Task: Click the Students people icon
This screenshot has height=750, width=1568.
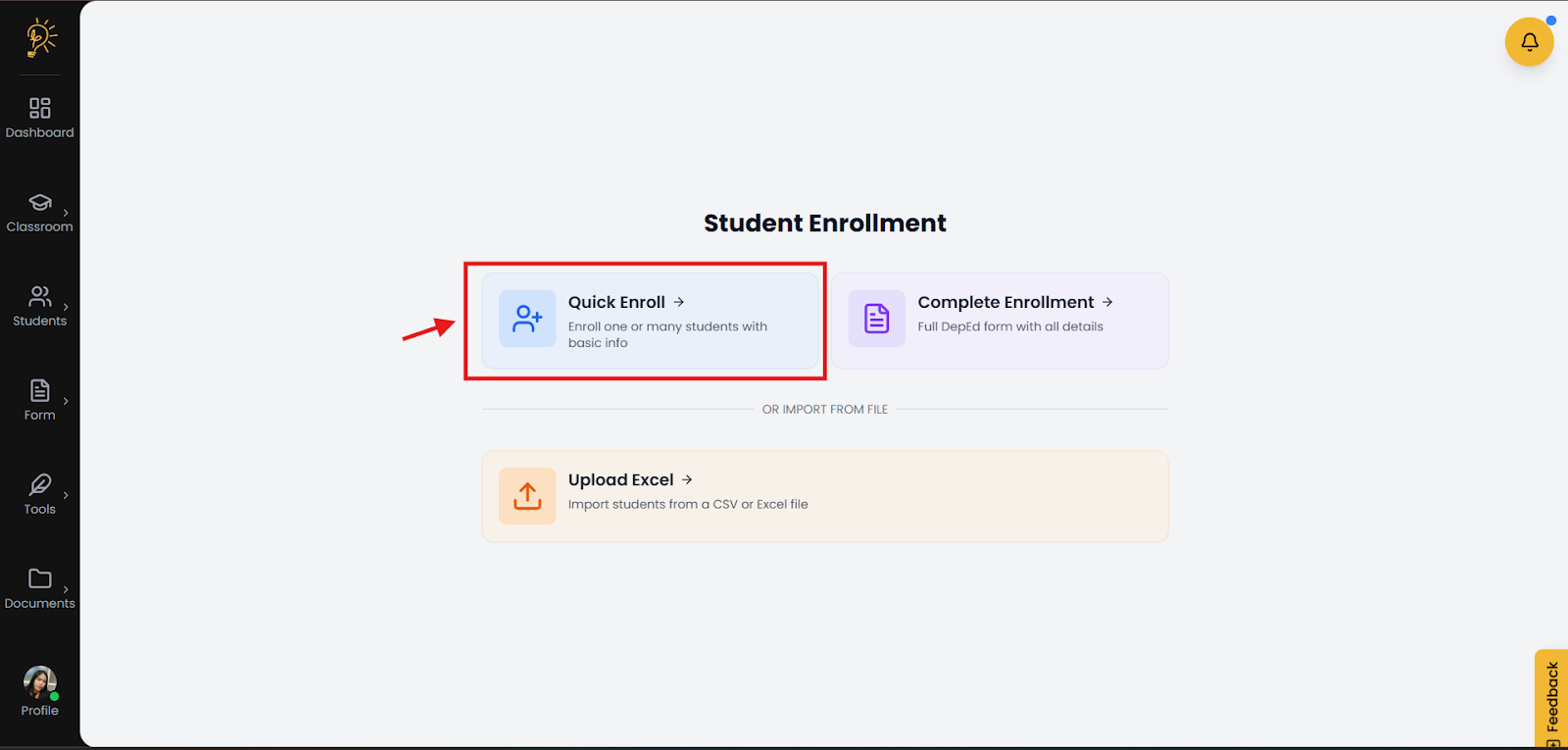Action: (40, 296)
